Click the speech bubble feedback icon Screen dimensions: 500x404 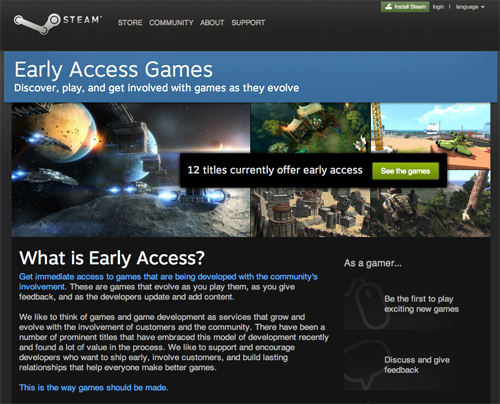tap(367, 365)
